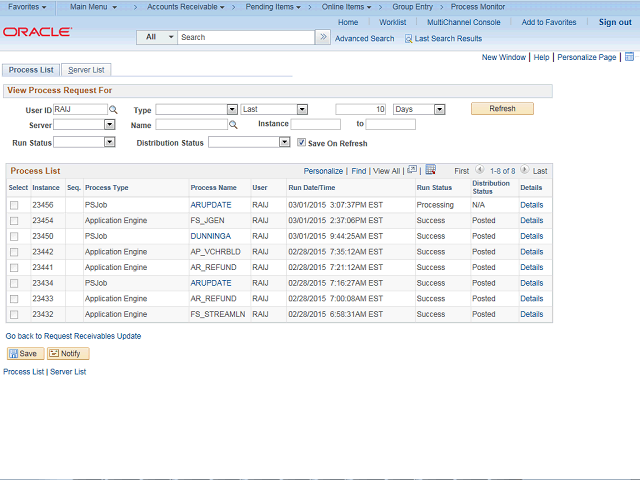Switch to the Server List tab
Image resolution: width=640 pixels, height=480 pixels.
[x=87, y=70]
